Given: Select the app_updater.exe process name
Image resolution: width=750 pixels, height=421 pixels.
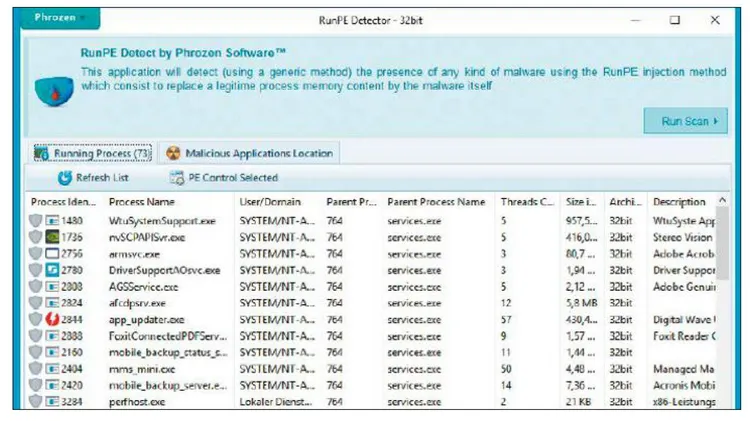Looking at the screenshot, I should (x=146, y=320).
